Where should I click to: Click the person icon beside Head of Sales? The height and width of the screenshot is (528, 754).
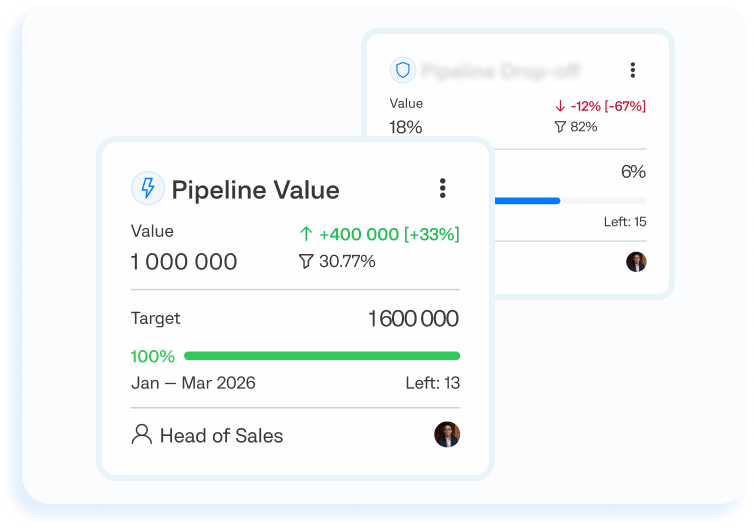click(141, 434)
